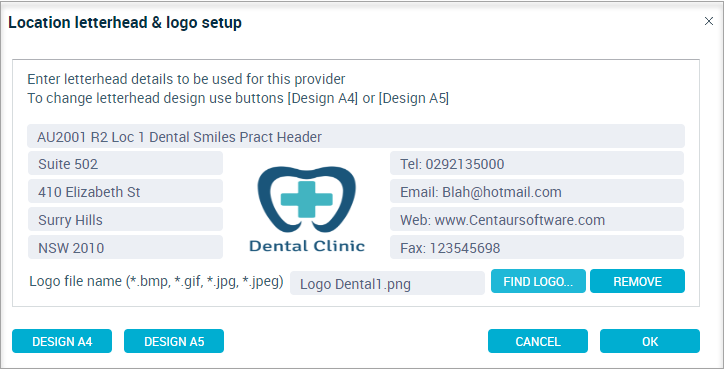This screenshot has height=369, width=724.
Task: Edit the 410 Elizabeth St field
Action: click(x=126, y=191)
